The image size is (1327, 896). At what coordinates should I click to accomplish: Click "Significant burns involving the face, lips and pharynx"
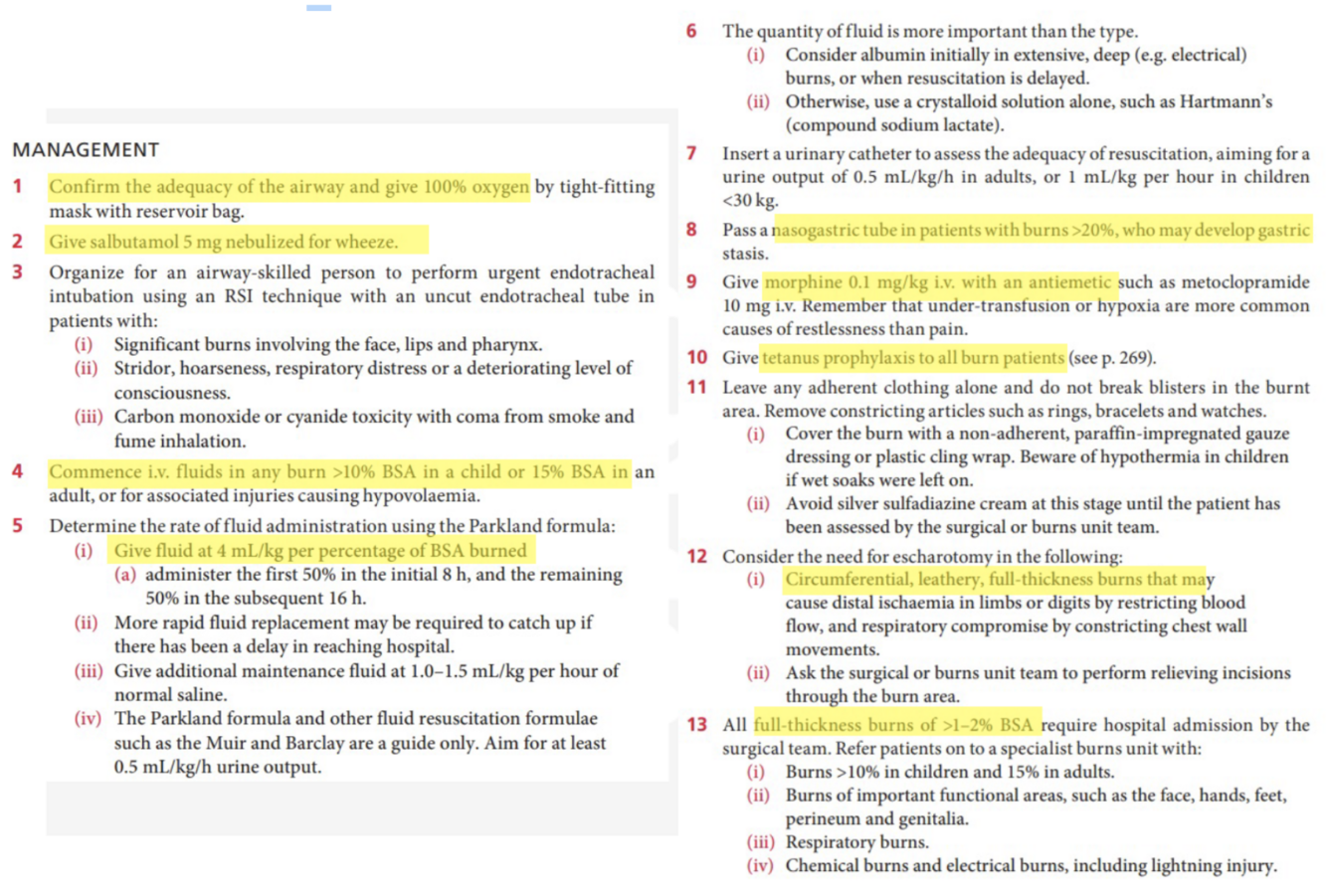(x=328, y=345)
